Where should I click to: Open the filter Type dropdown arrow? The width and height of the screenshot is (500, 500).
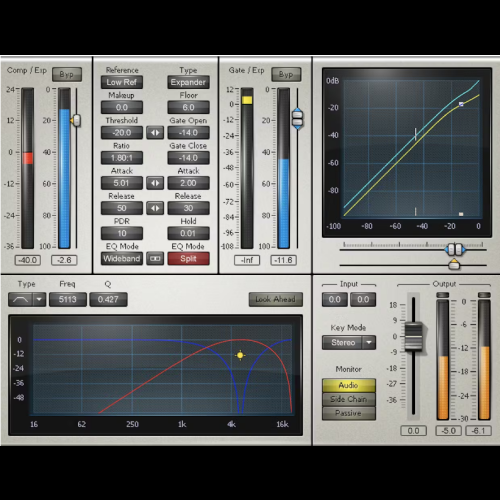pos(39,299)
